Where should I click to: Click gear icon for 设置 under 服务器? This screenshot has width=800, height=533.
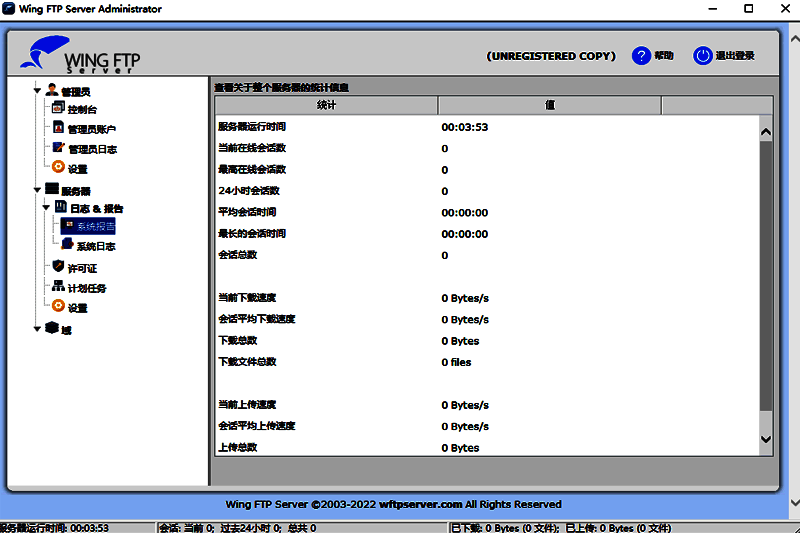59,306
